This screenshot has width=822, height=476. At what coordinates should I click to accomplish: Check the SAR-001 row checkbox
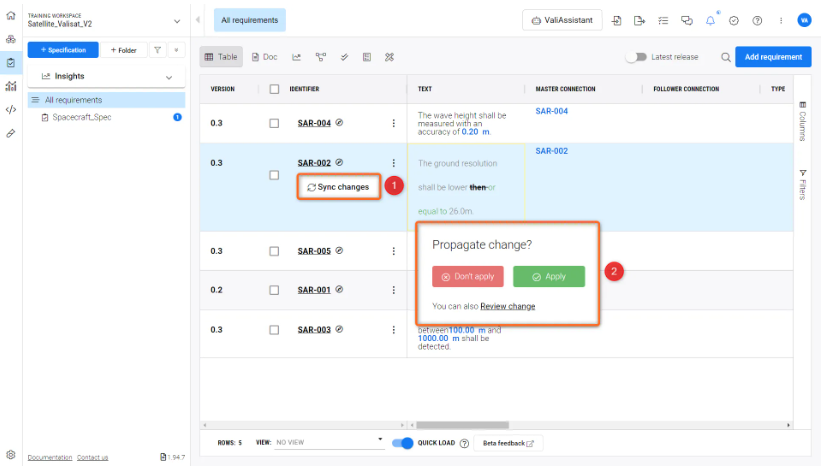[274, 290]
